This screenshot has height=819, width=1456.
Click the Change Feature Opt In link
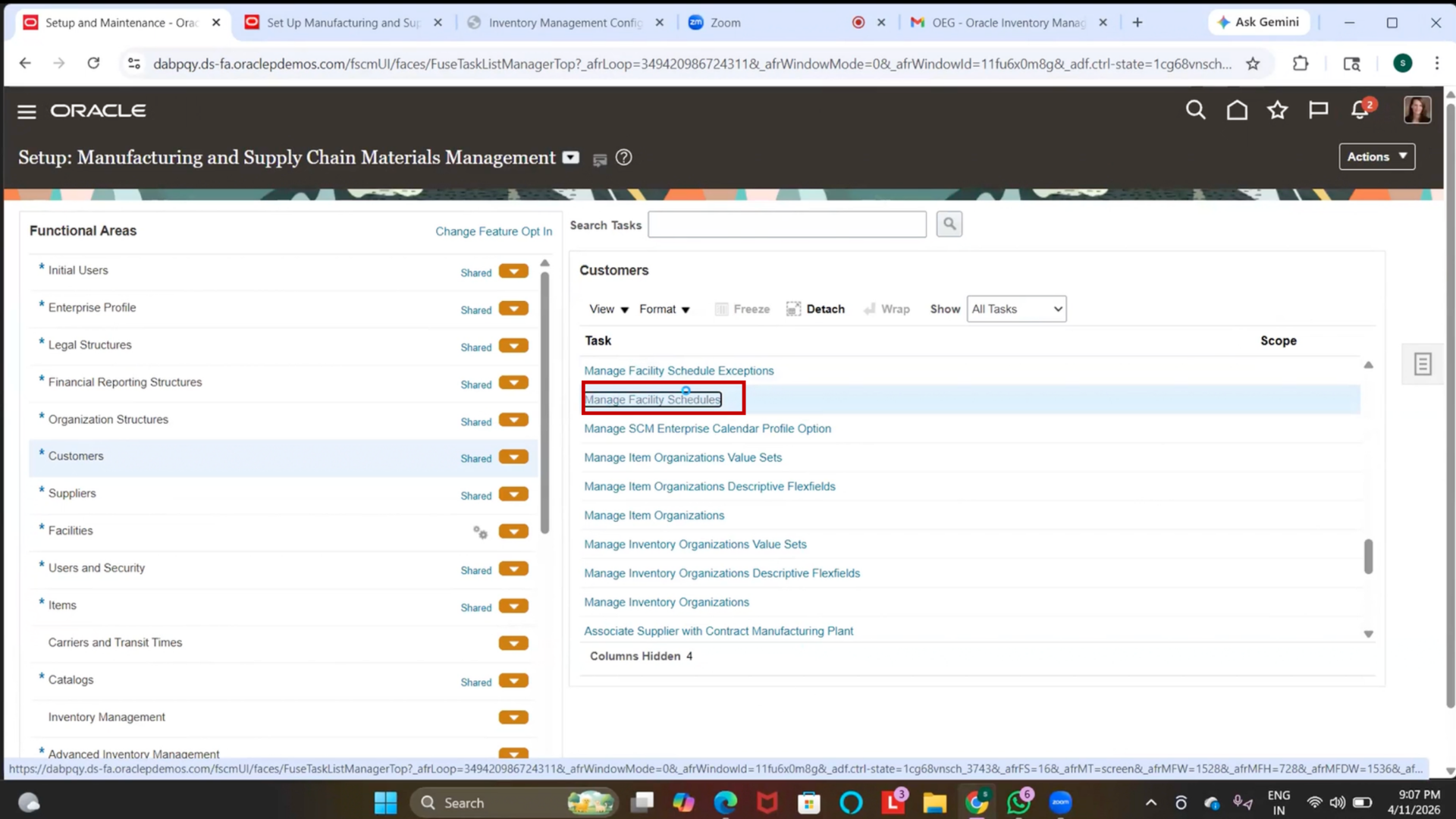(x=494, y=231)
